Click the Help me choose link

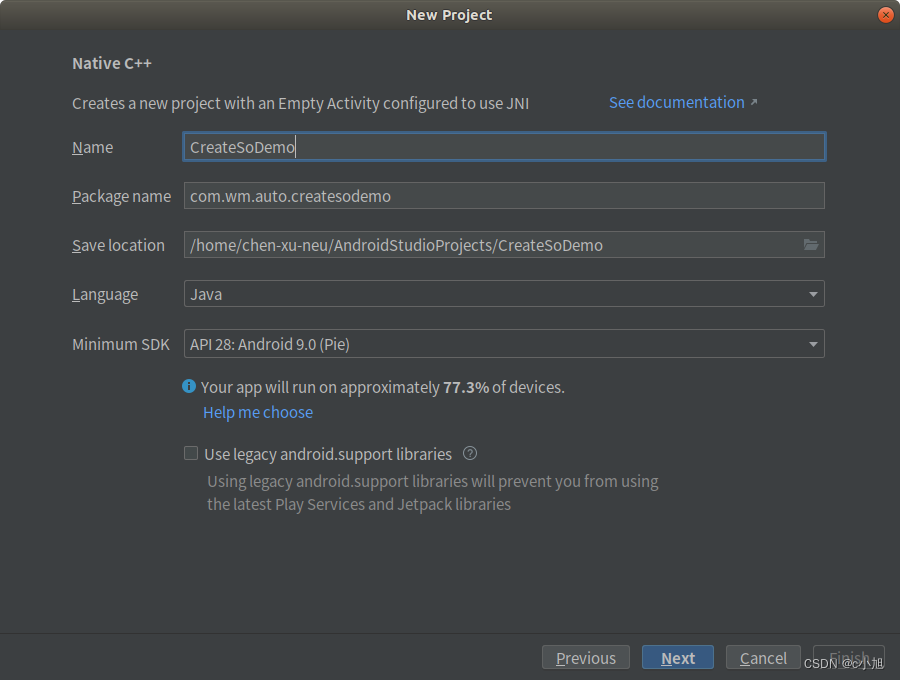(x=258, y=412)
